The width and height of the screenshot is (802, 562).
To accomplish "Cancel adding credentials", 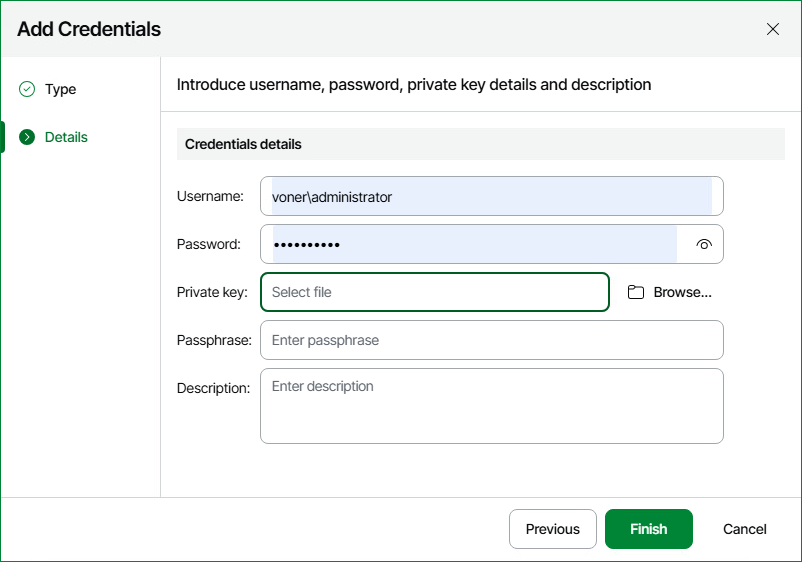I will (x=744, y=529).
